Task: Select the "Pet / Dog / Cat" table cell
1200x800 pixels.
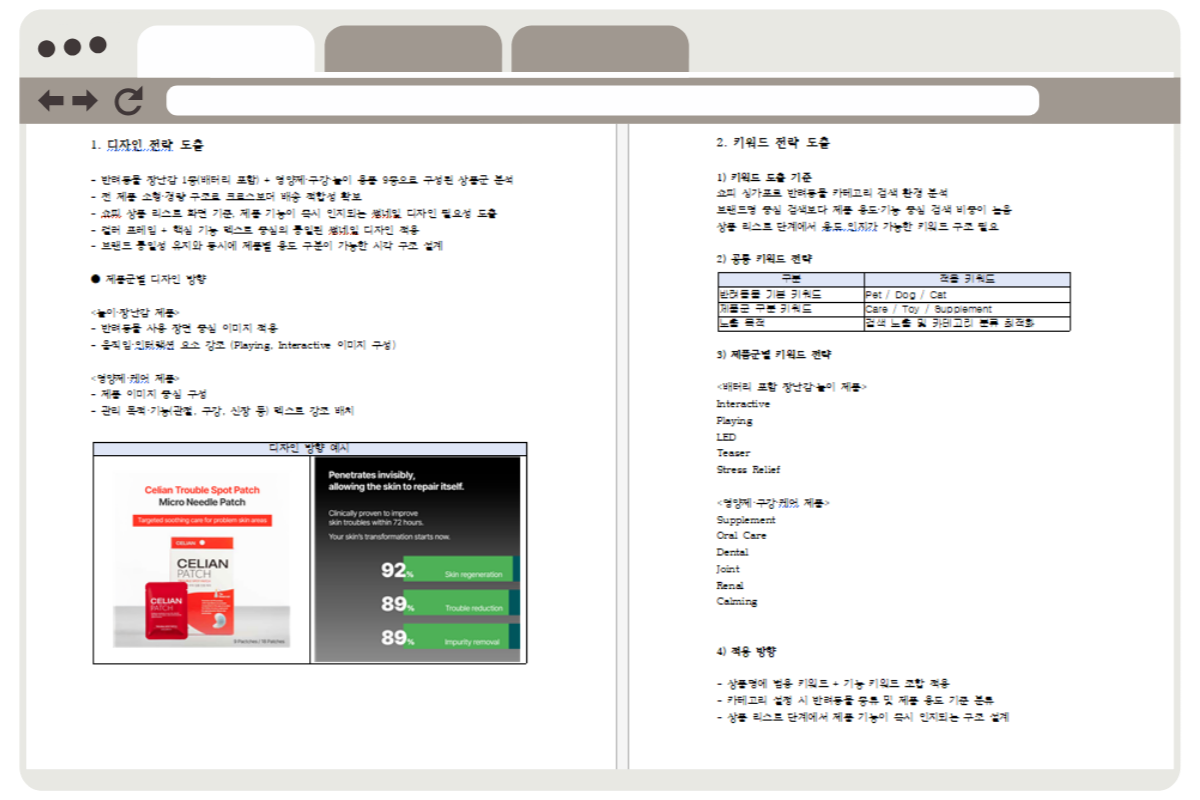Action: (x=966, y=295)
